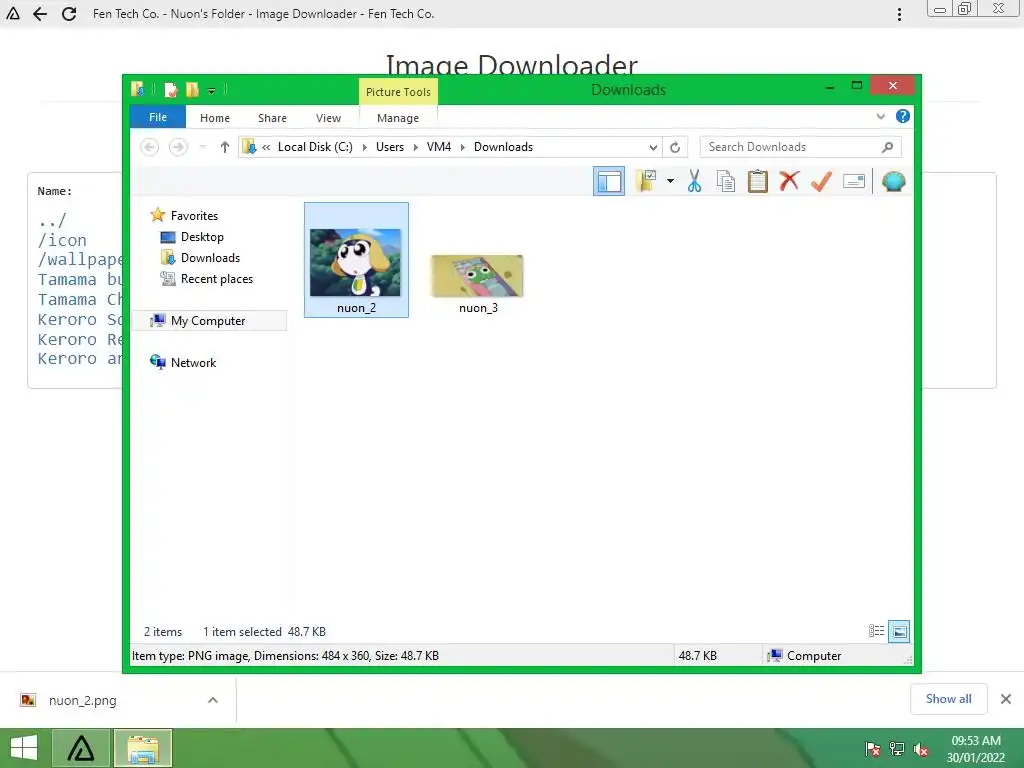The image size is (1024, 768).
Task: Click the File Explorer taskbar icon
Action: (x=143, y=748)
